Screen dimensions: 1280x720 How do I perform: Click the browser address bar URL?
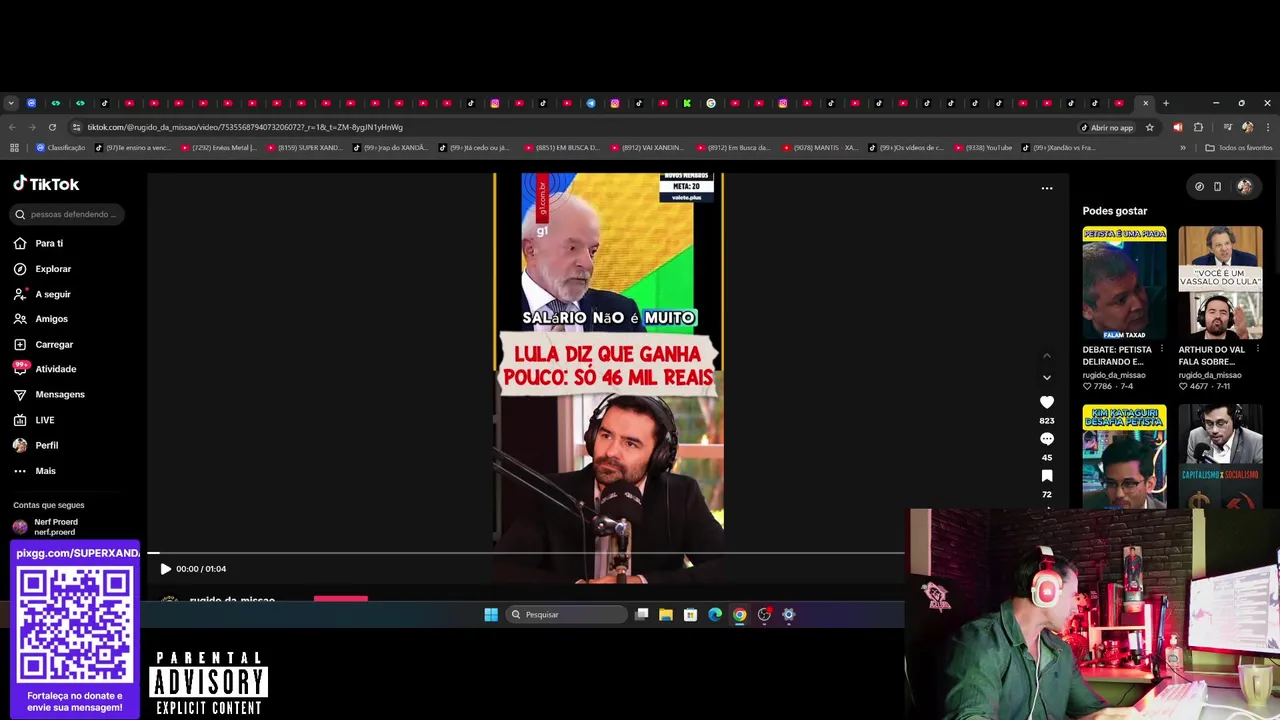pos(245,127)
